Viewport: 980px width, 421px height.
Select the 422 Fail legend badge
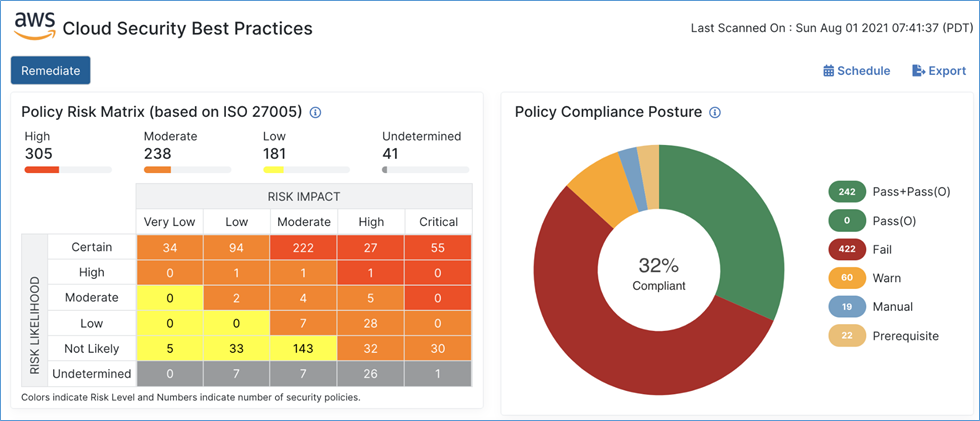point(847,249)
